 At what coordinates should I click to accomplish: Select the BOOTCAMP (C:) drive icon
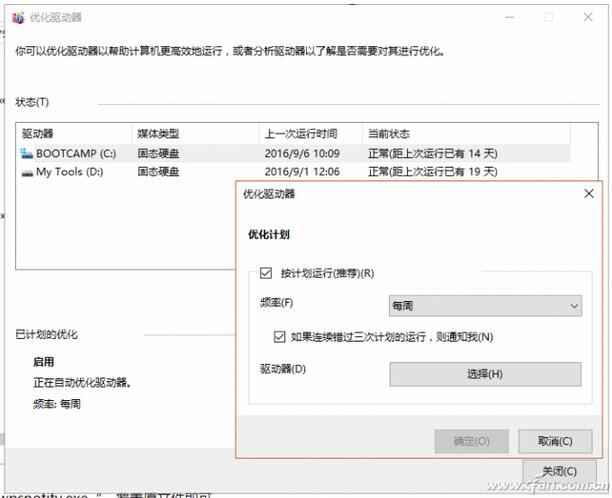coord(27,153)
